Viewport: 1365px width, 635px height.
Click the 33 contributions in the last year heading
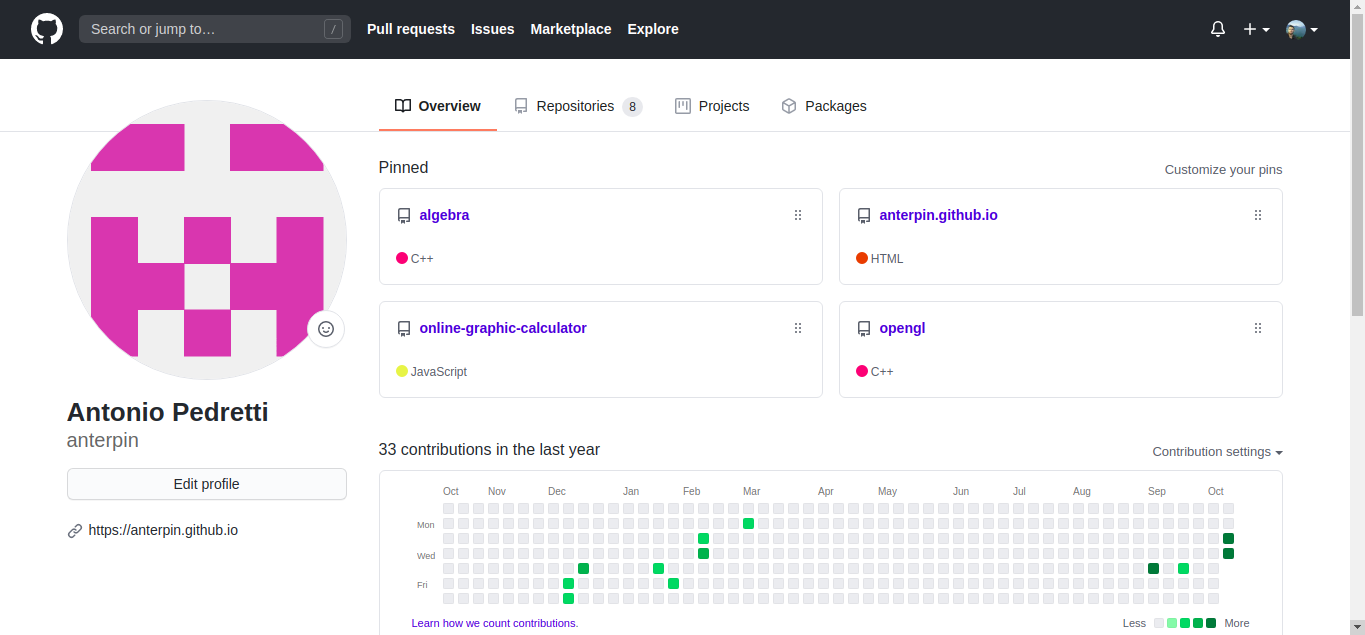click(x=489, y=450)
